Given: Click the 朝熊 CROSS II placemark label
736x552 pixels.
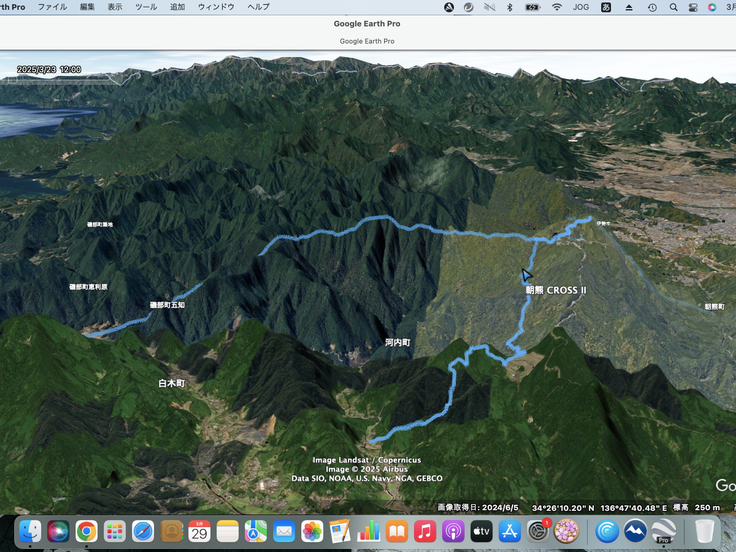Looking at the screenshot, I should coord(556,290).
